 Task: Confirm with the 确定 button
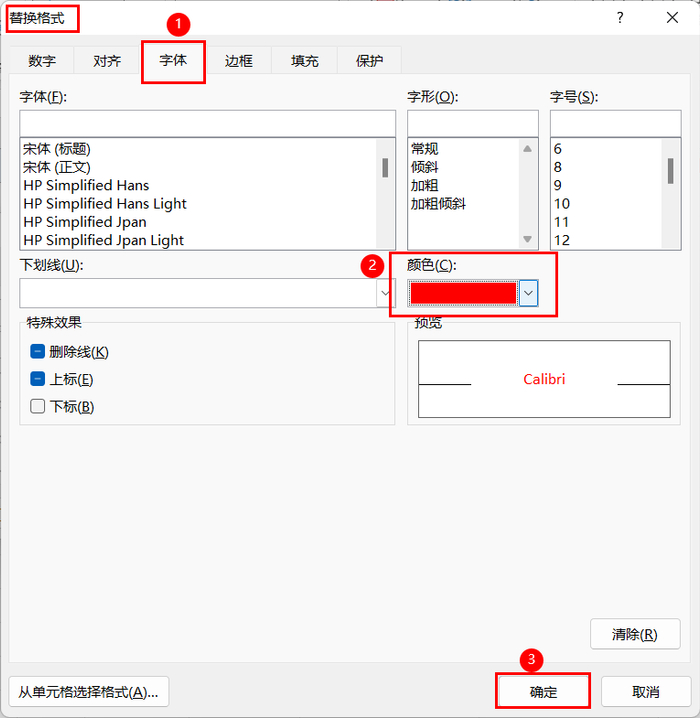click(x=543, y=691)
